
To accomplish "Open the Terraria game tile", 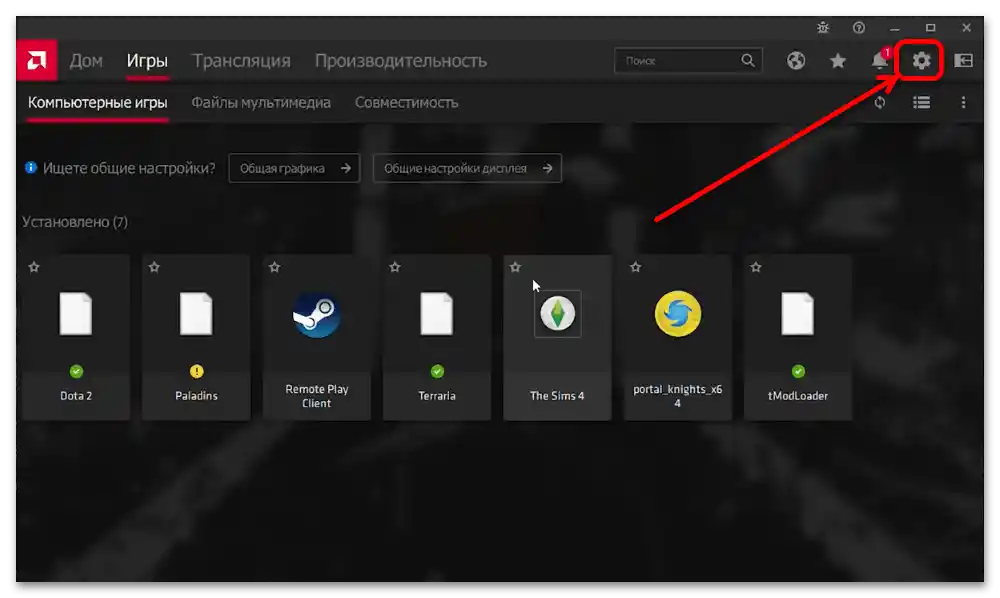I will 437,337.
